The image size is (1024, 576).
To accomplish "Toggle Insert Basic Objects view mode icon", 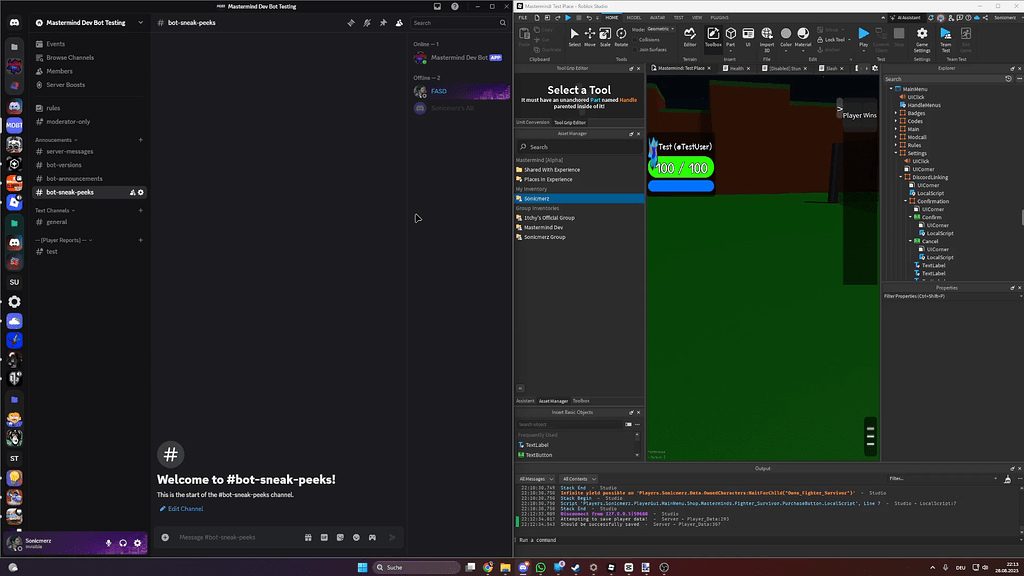I will pyautogui.click(x=628, y=424).
